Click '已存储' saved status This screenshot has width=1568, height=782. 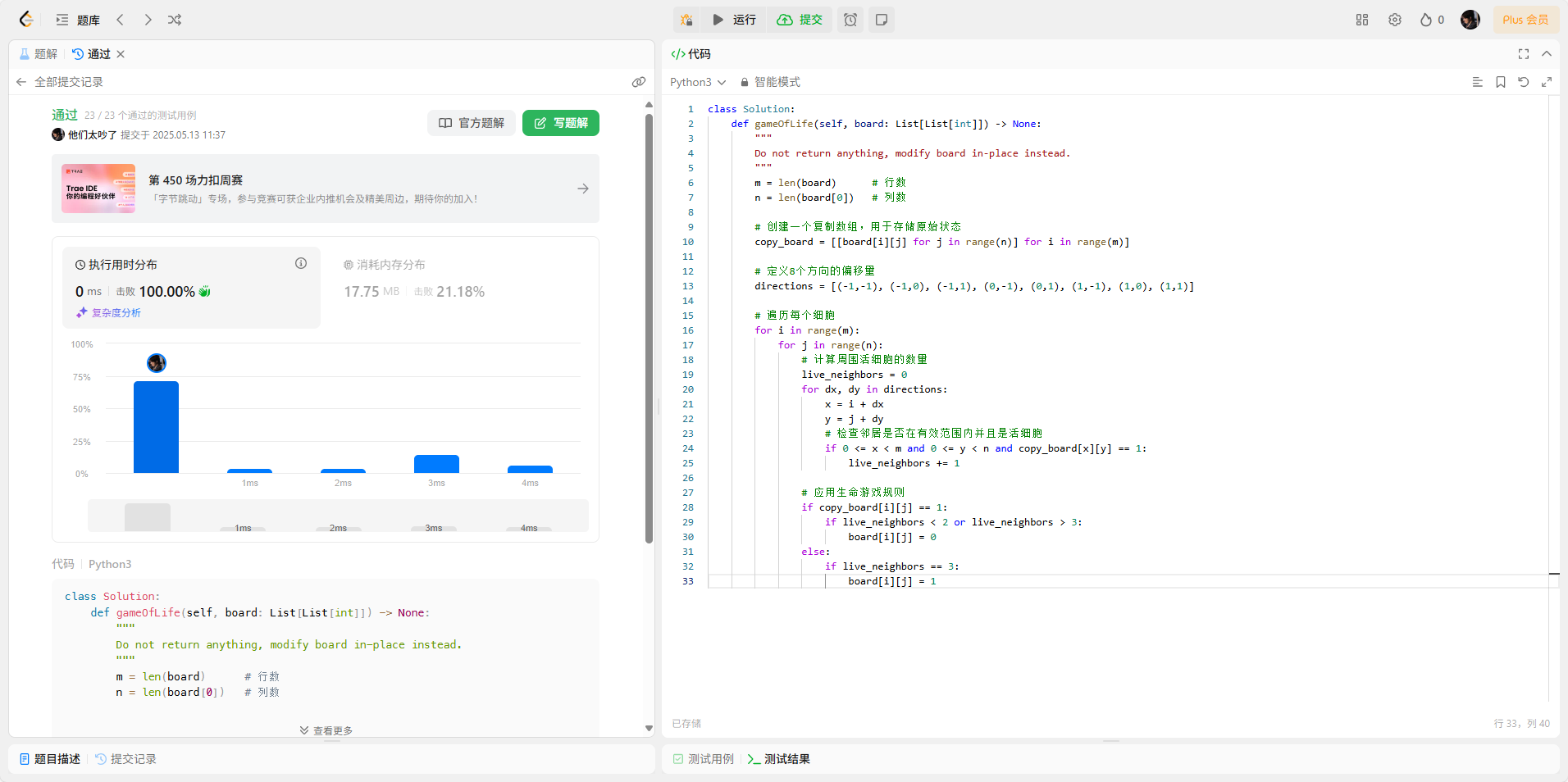click(686, 724)
